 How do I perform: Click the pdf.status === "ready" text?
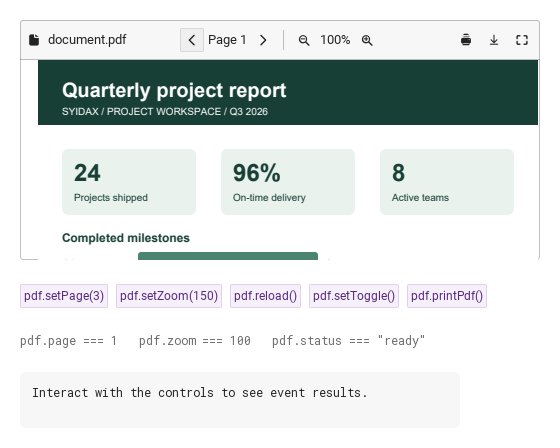[349, 341]
